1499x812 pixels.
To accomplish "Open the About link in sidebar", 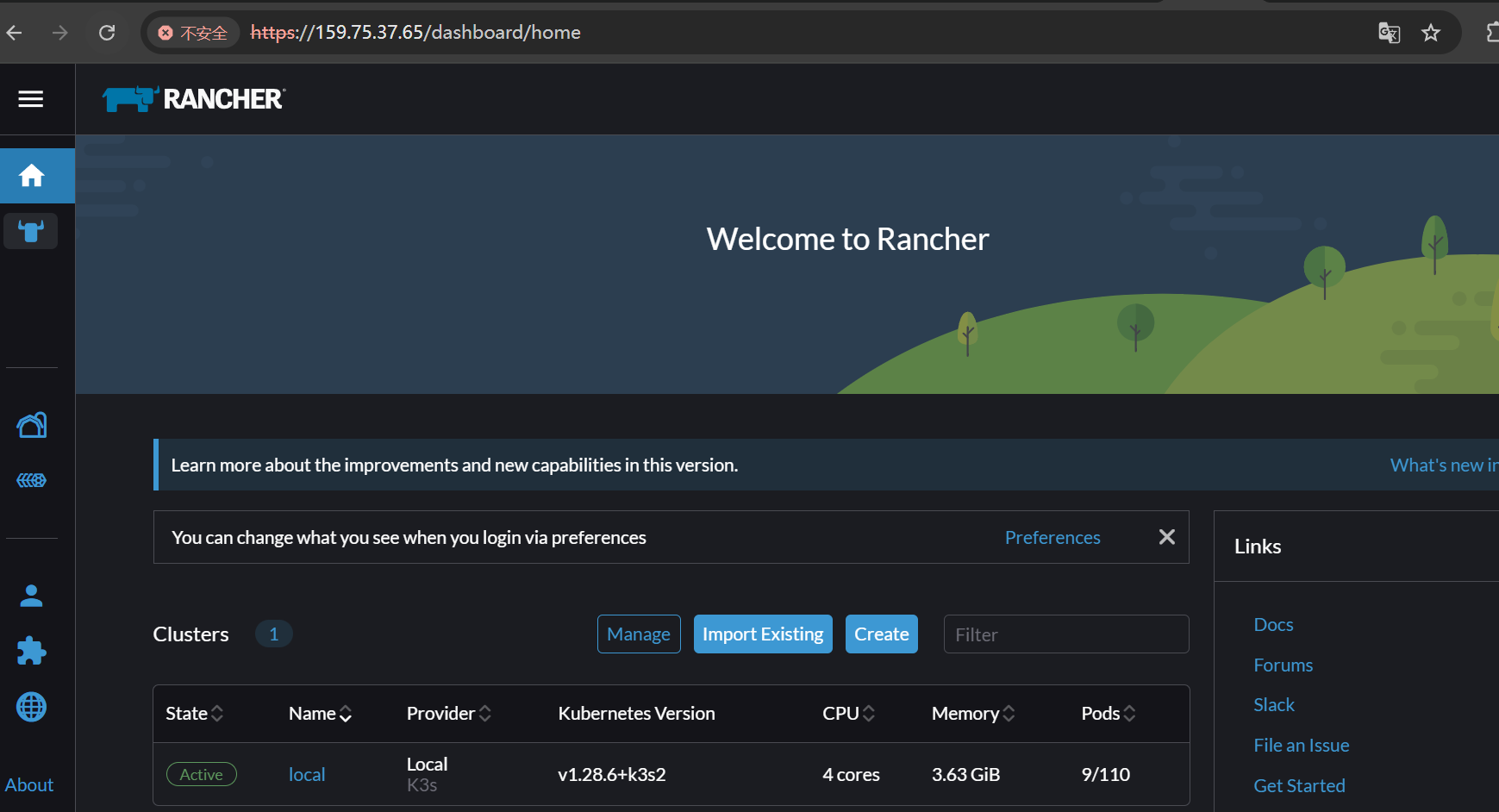I will (x=29, y=785).
